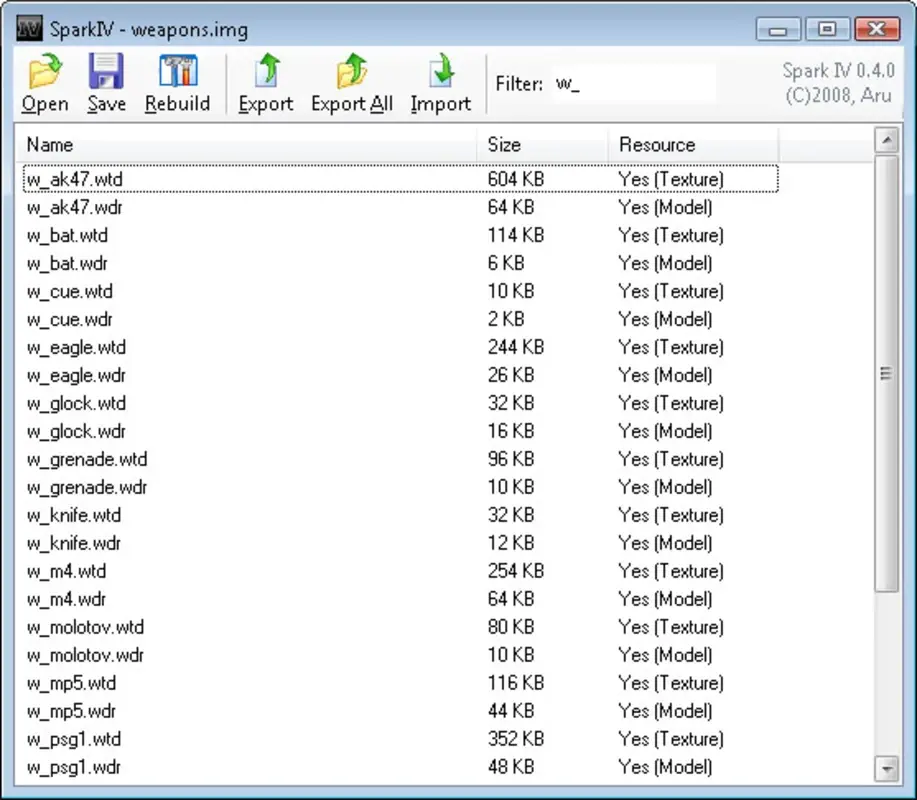Viewport: 917px width, 800px height.
Task: Rebuild the current archive
Action: pyautogui.click(x=177, y=82)
